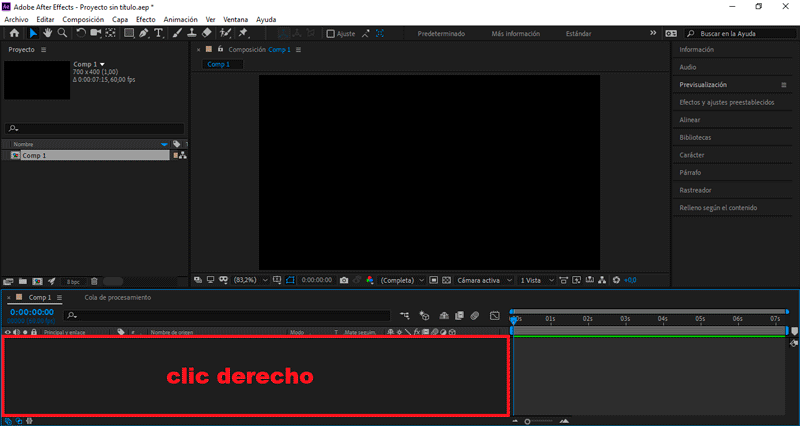
Task: Toggle the transparency grid in the viewer
Action: pyautogui.click(x=446, y=280)
